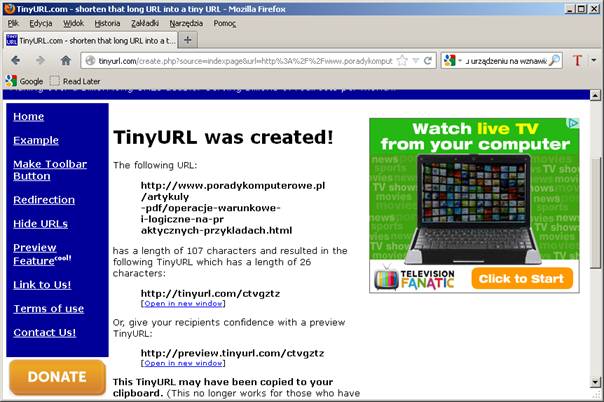Click the vertical scrollbar down arrow

595,382
